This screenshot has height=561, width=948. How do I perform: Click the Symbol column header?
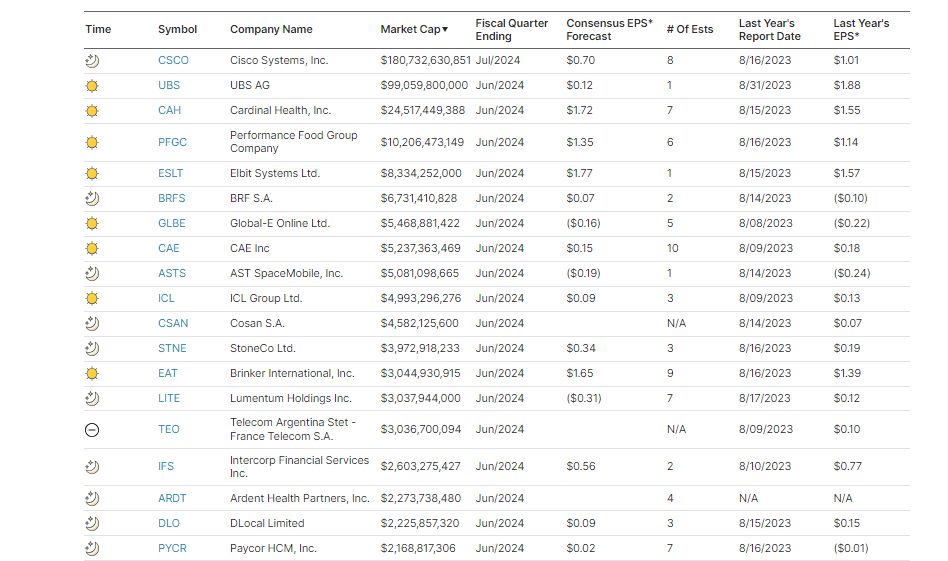[177, 29]
